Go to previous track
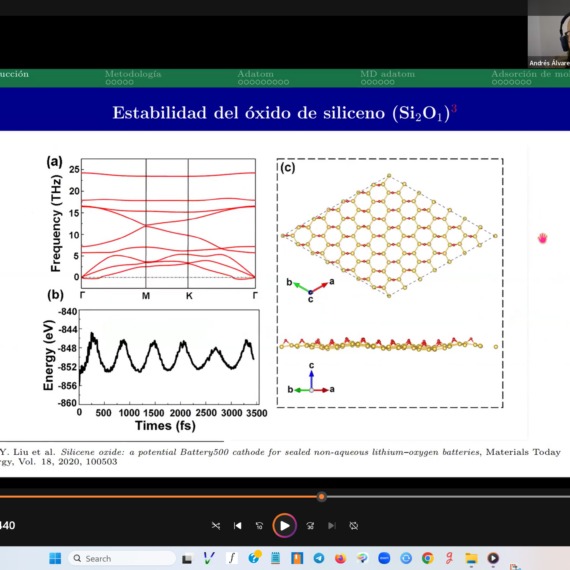This screenshot has width=570, height=570. (x=237, y=526)
